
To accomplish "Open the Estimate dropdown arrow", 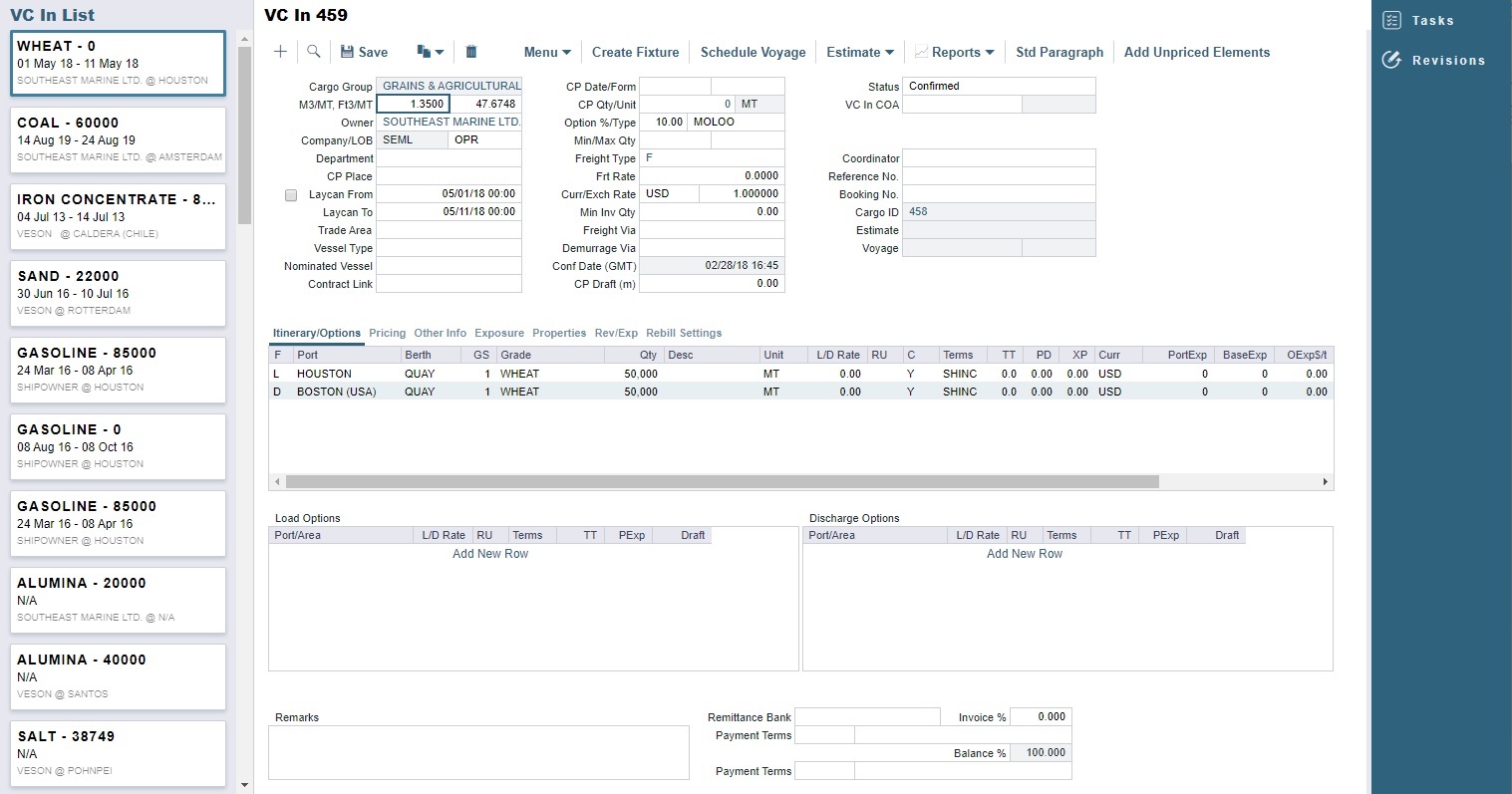I will tap(889, 52).
